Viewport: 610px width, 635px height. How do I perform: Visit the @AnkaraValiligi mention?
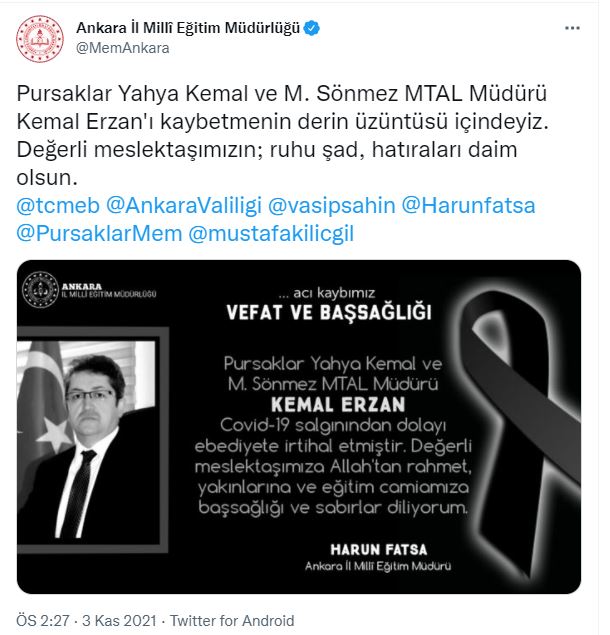pos(184,205)
